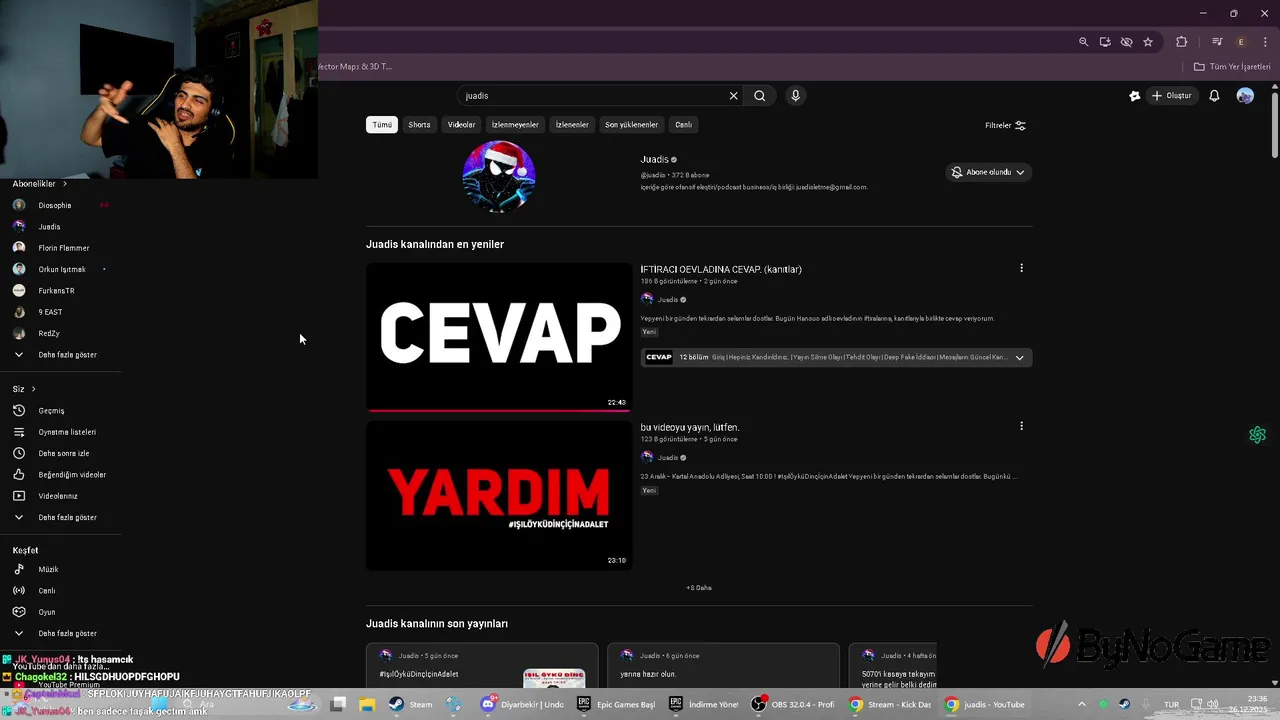This screenshot has height=720, width=1280.
Task: Open Diosophia subscription in sidebar
Action: pyautogui.click(x=55, y=205)
